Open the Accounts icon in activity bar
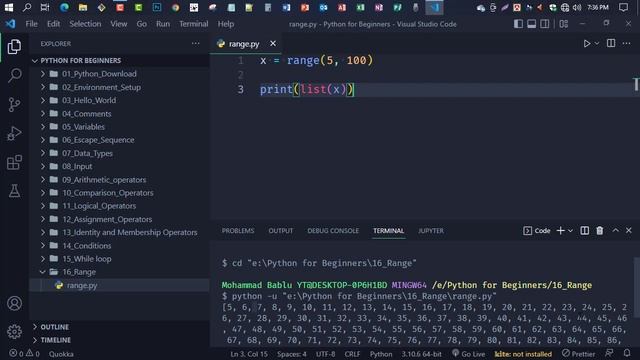Image resolution: width=640 pixels, height=360 pixels. point(14,303)
